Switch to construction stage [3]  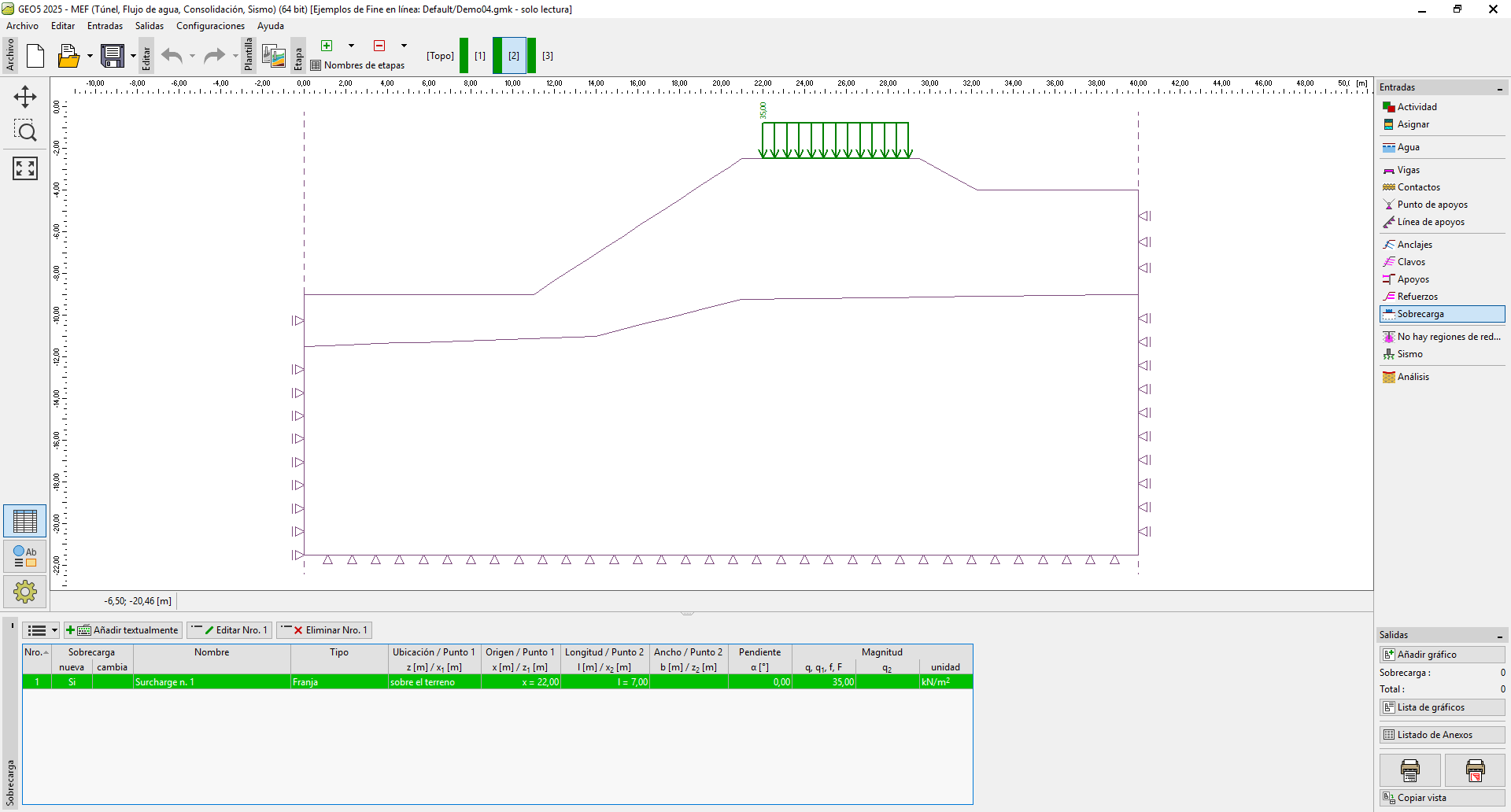coord(547,56)
